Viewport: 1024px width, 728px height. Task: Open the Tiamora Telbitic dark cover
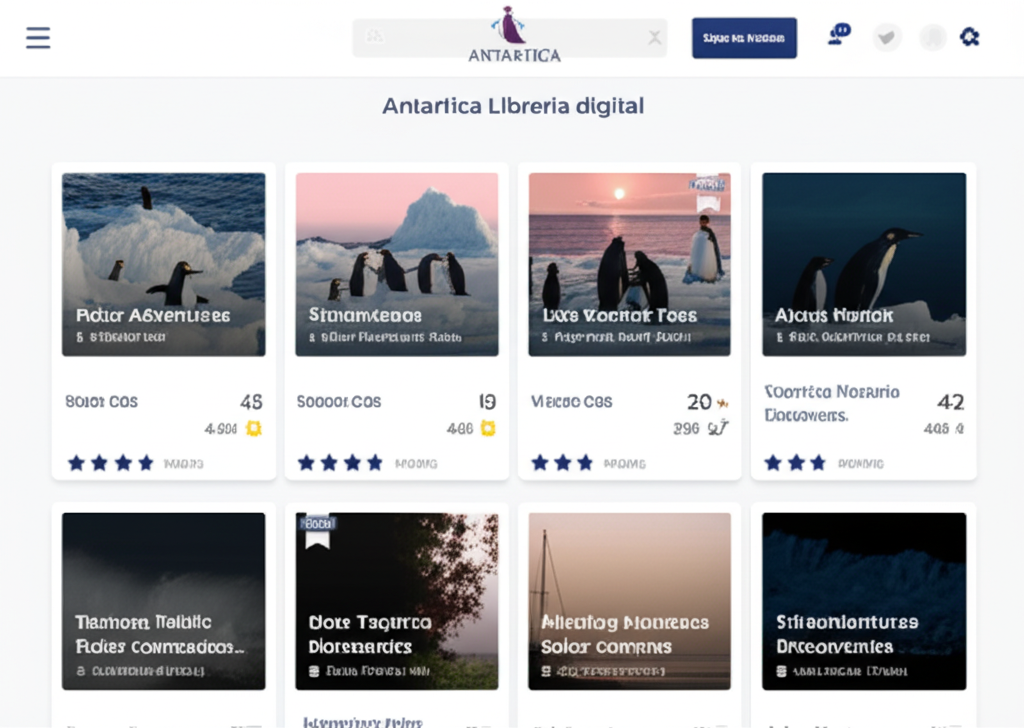point(164,601)
